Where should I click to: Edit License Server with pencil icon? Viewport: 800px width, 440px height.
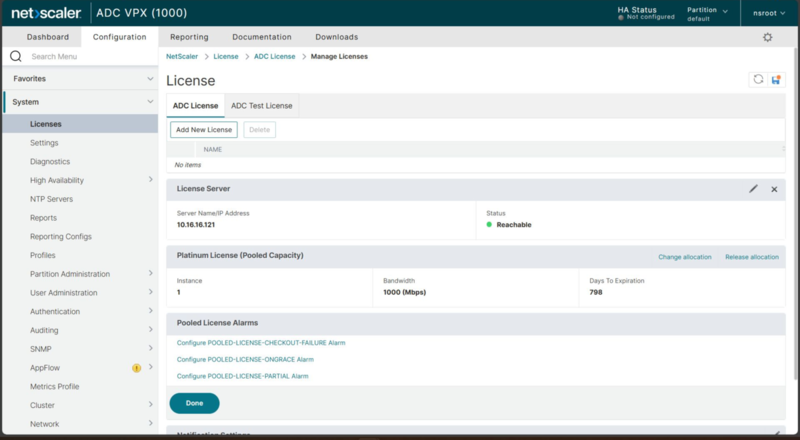tap(753, 189)
